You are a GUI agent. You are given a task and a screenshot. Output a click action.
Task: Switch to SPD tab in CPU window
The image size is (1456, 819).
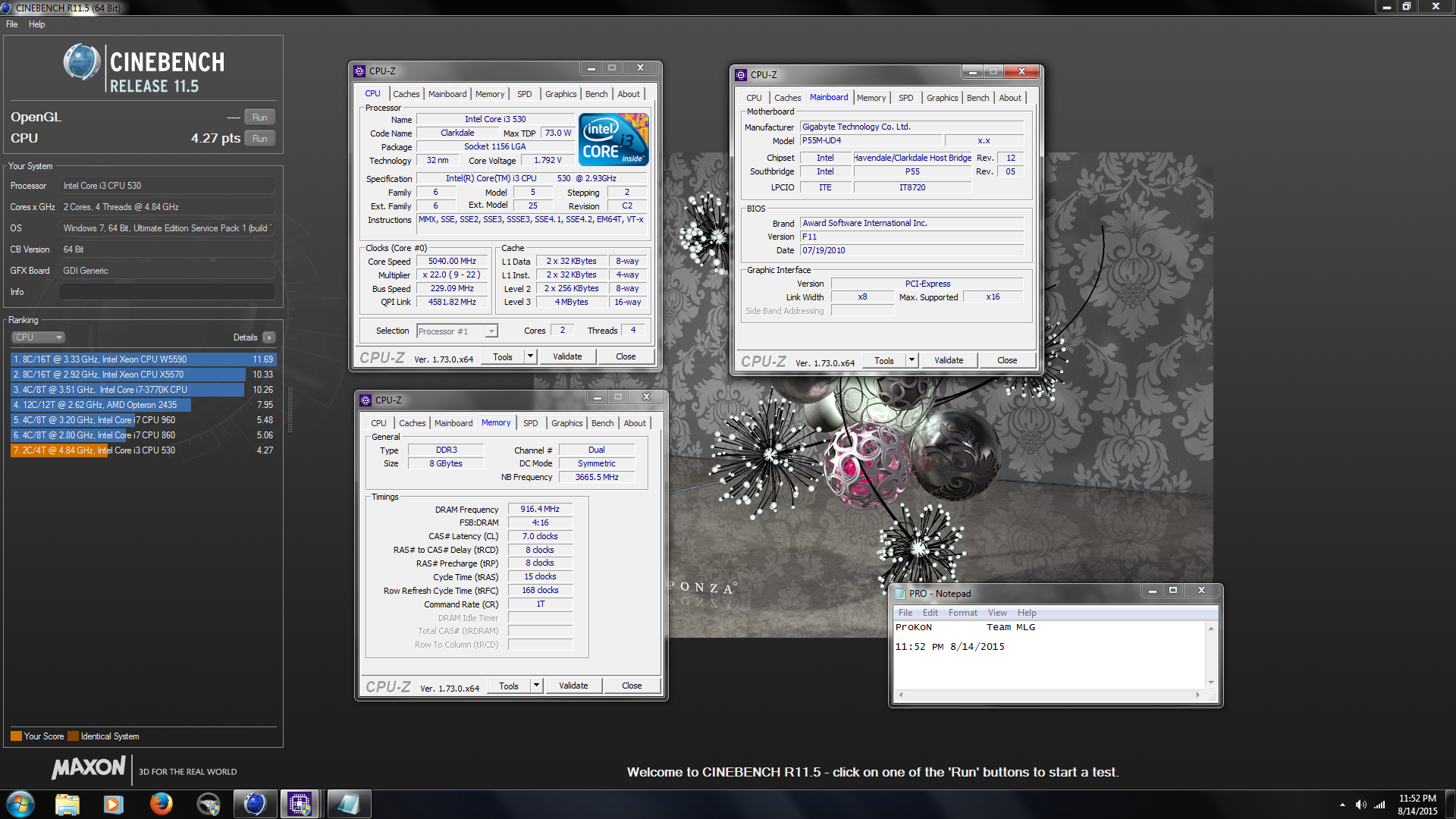point(525,94)
